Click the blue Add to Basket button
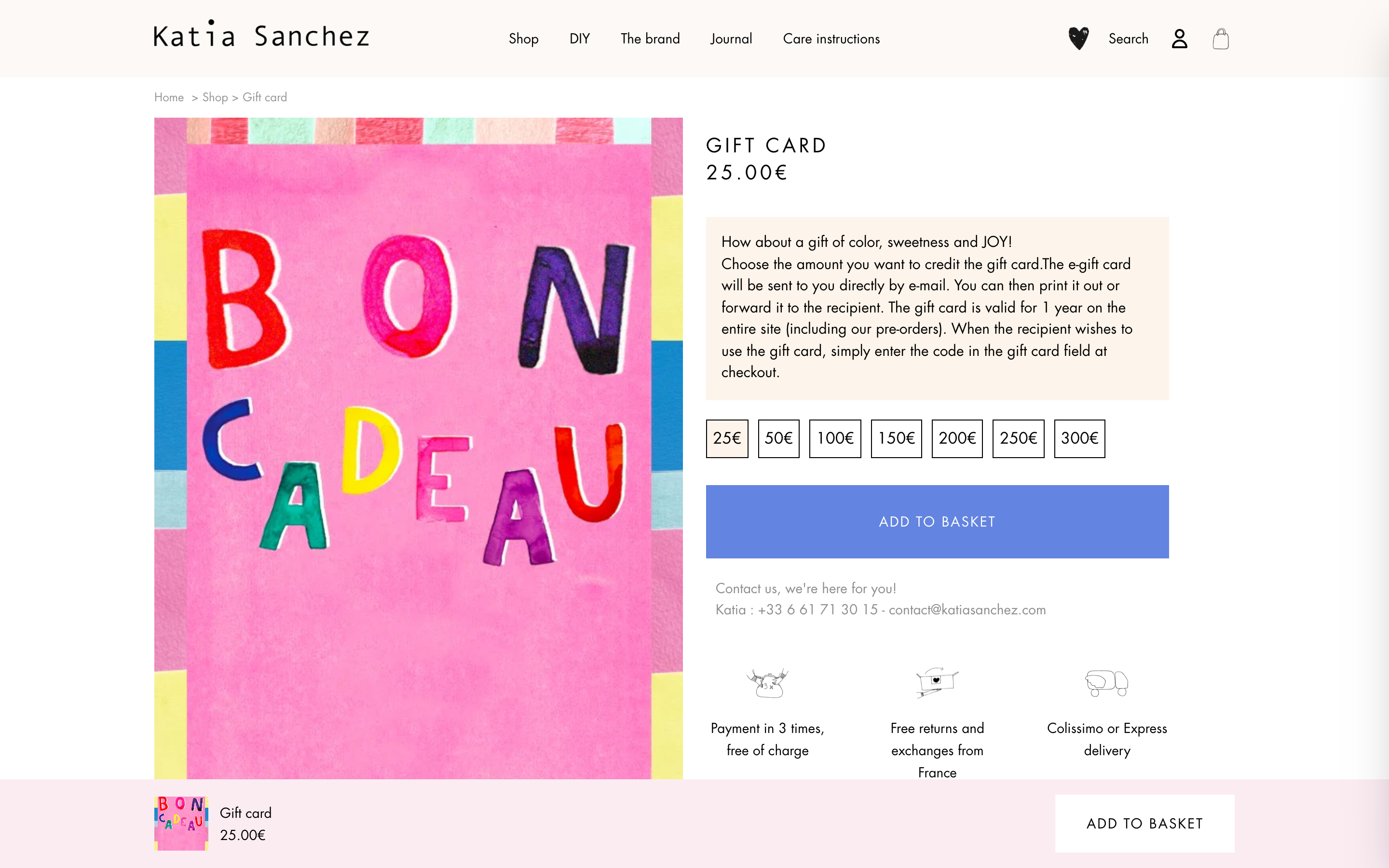Viewport: 1389px width, 868px height. pyautogui.click(x=937, y=521)
